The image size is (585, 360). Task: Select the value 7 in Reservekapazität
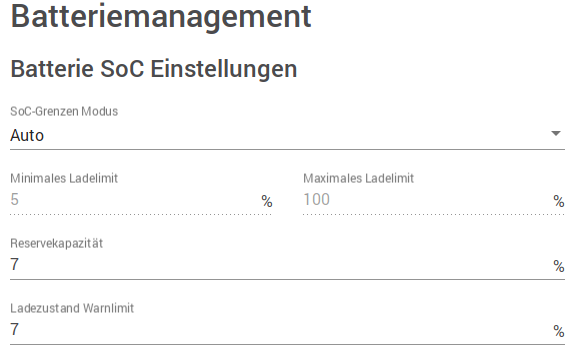click(15, 264)
